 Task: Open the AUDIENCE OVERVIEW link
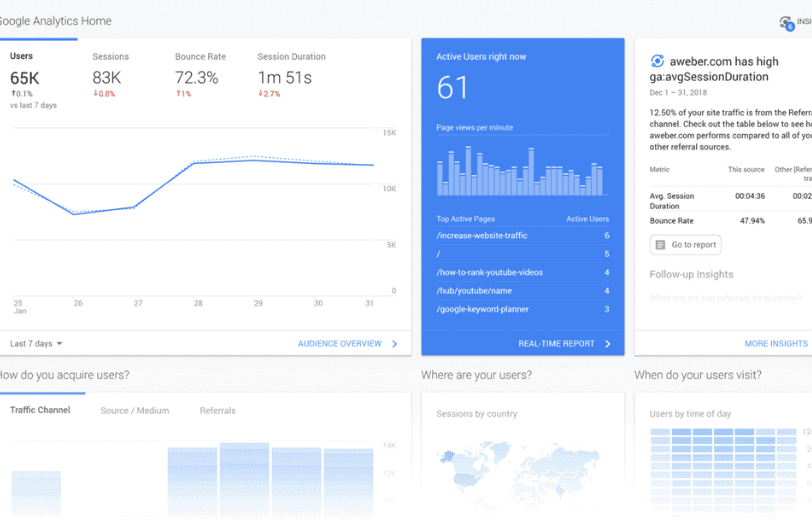pyautogui.click(x=340, y=344)
